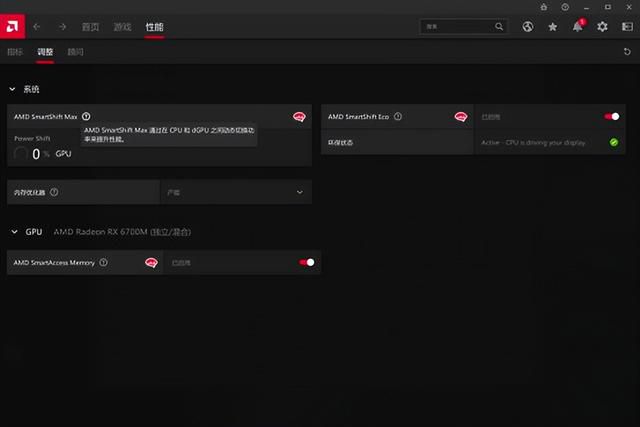
Task: Click the 内存优化器 info icon
Action: tap(54, 192)
